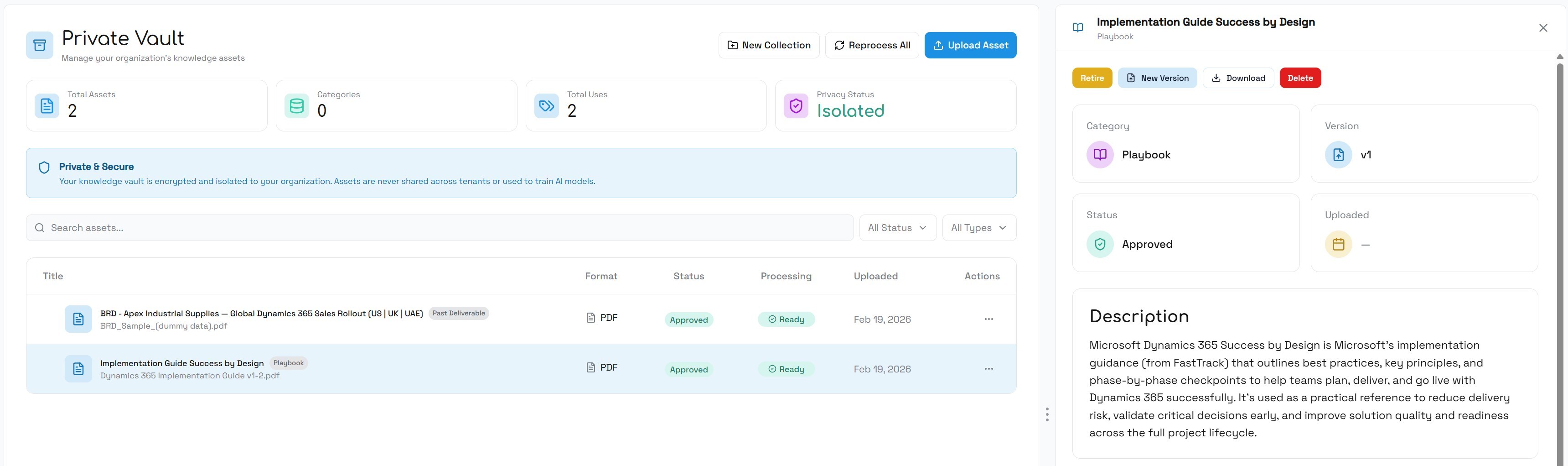1568x466 pixels.
Task: Click BRD Apex Industrial Supplies title
Action: pyautogui.click(x=262, y=314)
